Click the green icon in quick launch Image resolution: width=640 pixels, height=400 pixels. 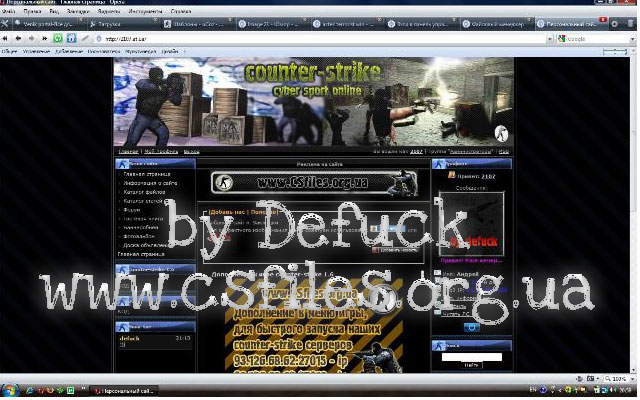(x=70, y=391)
